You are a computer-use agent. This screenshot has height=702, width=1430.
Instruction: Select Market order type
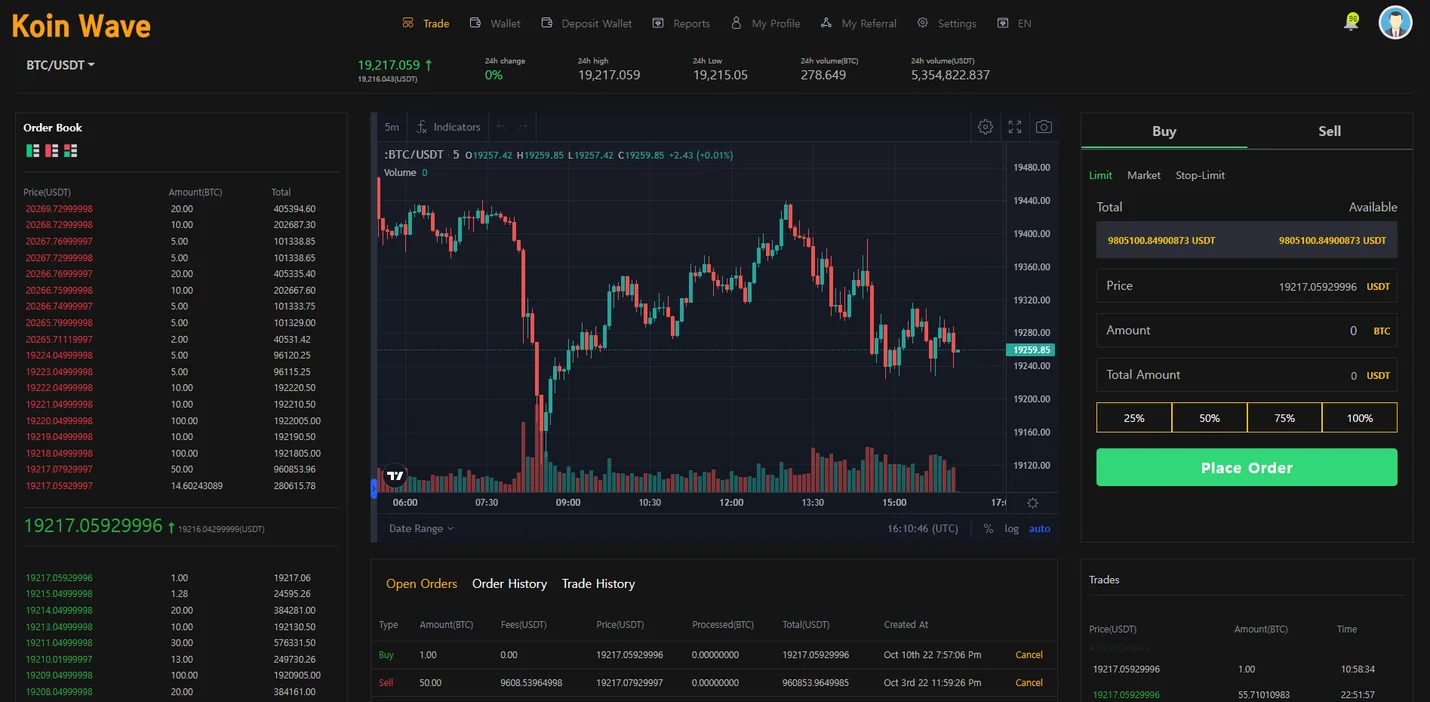pos(1144,175)
